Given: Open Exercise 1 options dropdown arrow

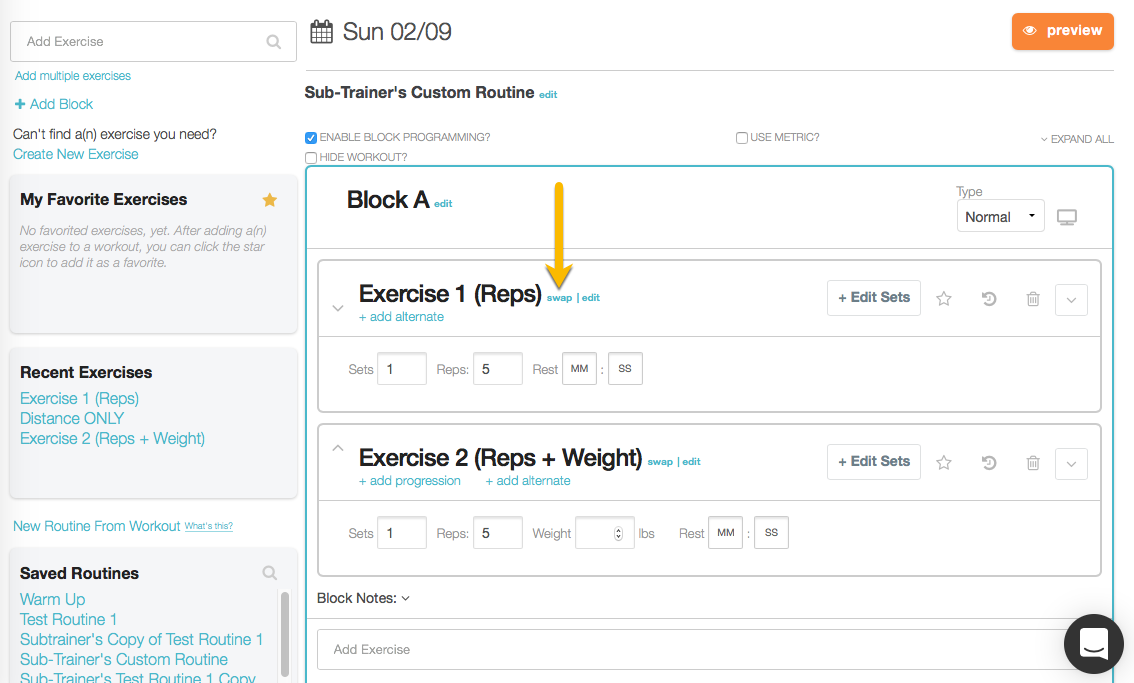Looking at the screenshot, I should pos(1071,299).
